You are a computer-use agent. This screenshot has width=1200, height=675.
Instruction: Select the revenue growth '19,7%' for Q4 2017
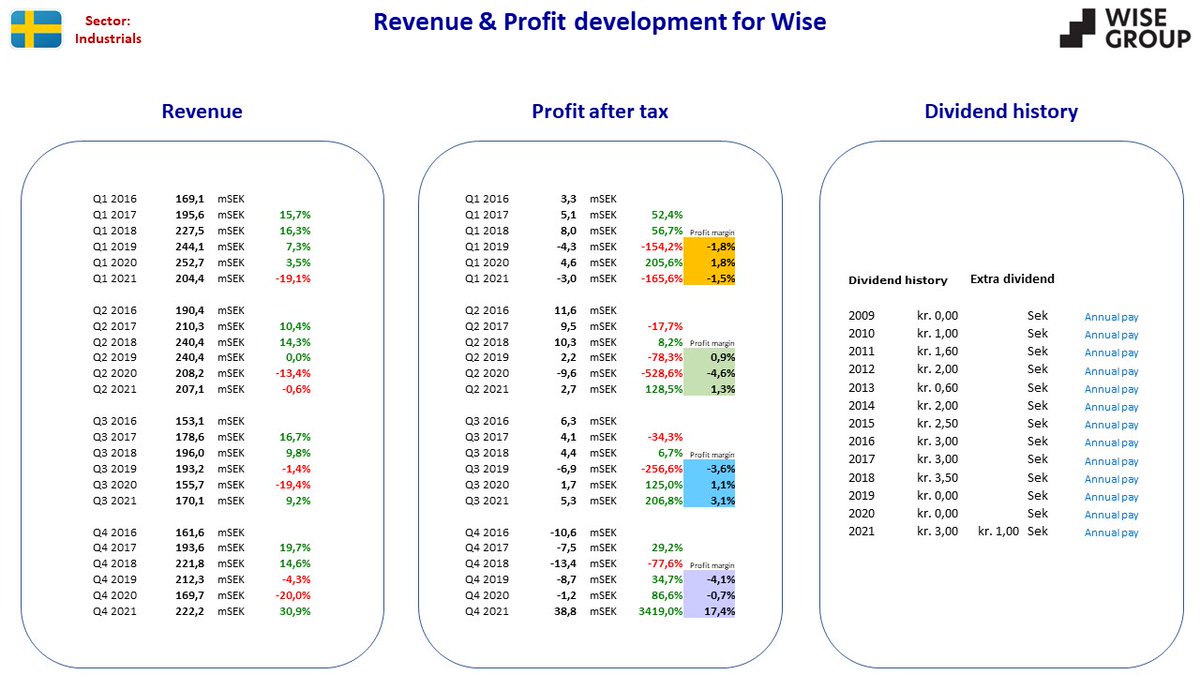point(296,549)
